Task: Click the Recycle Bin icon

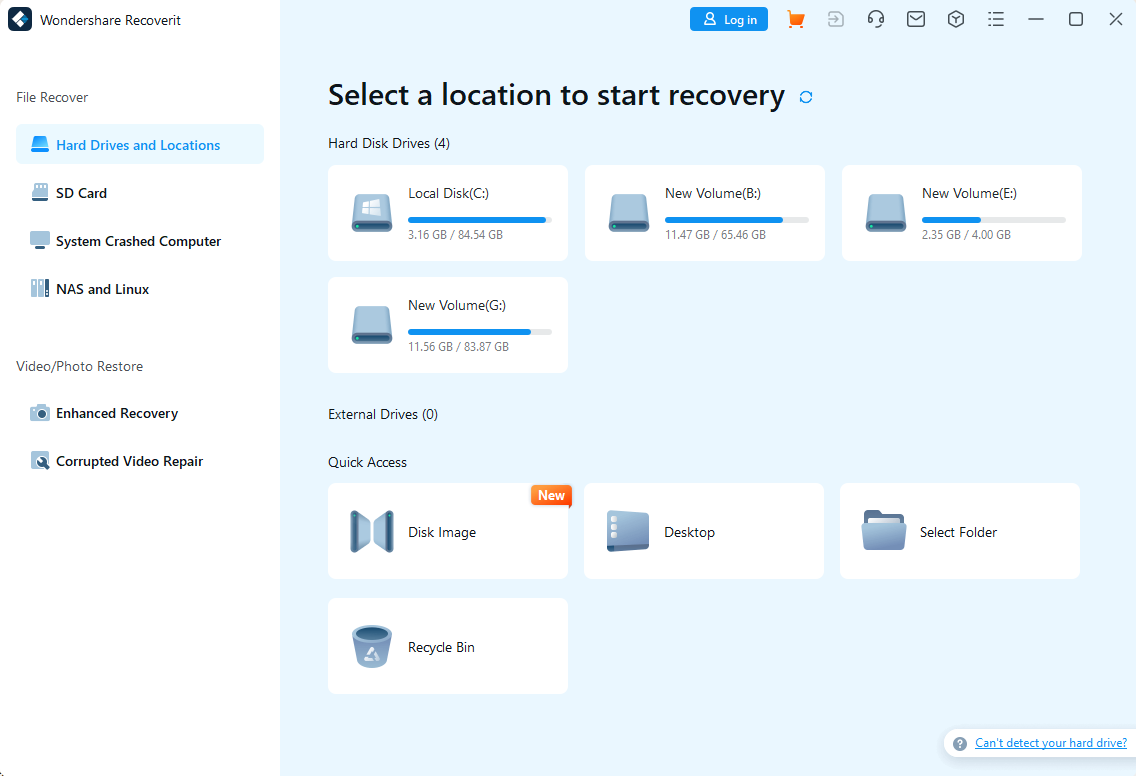Action: click(x=372, y=646)
